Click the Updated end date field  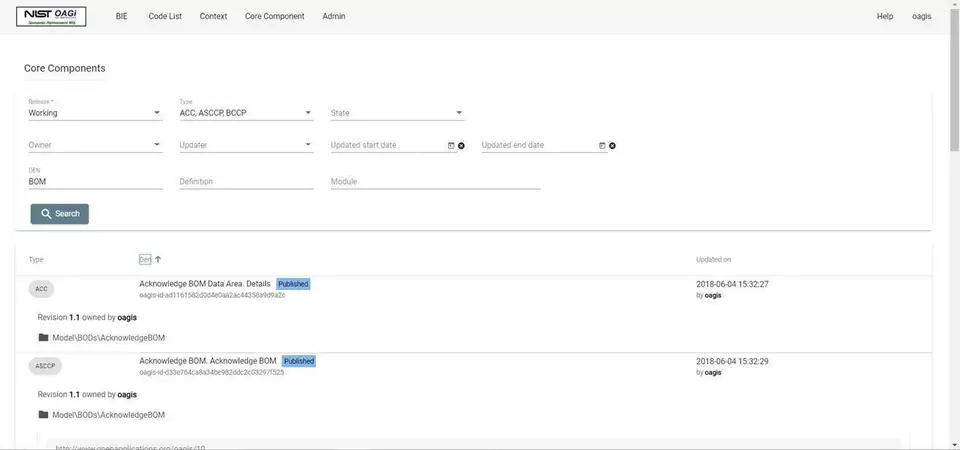tap(538, 145)
